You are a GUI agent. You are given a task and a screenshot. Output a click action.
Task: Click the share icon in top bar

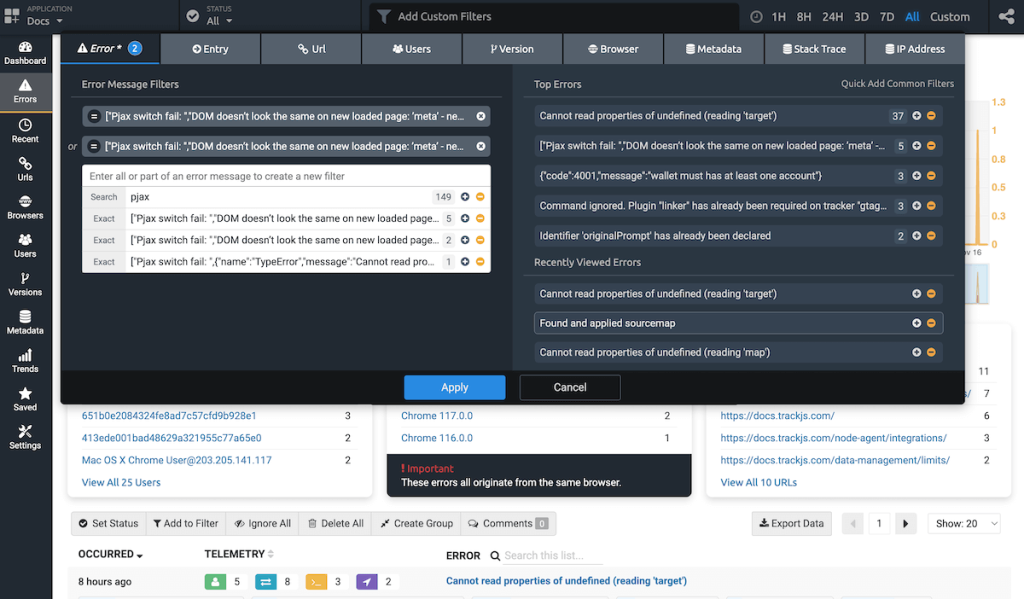[1005, 17]
